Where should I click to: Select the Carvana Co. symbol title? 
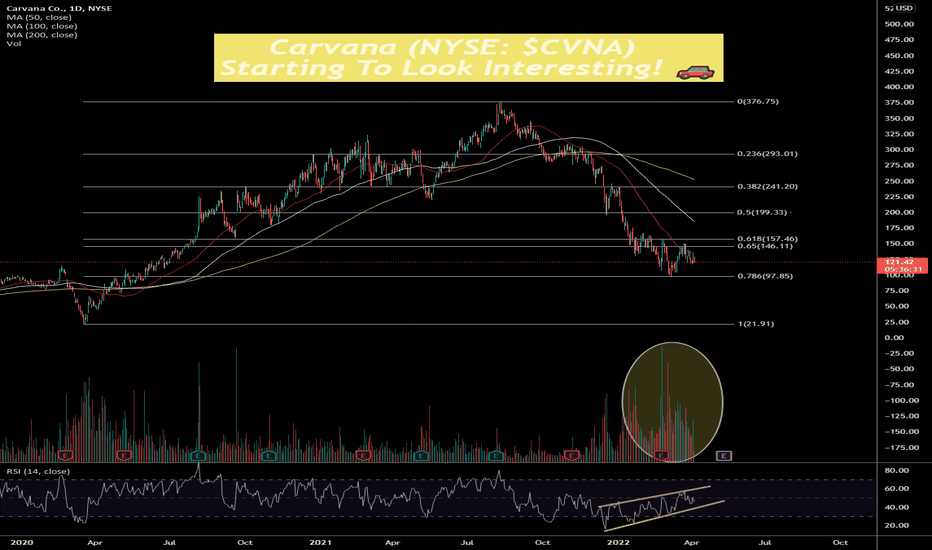(x=59, y=8)
